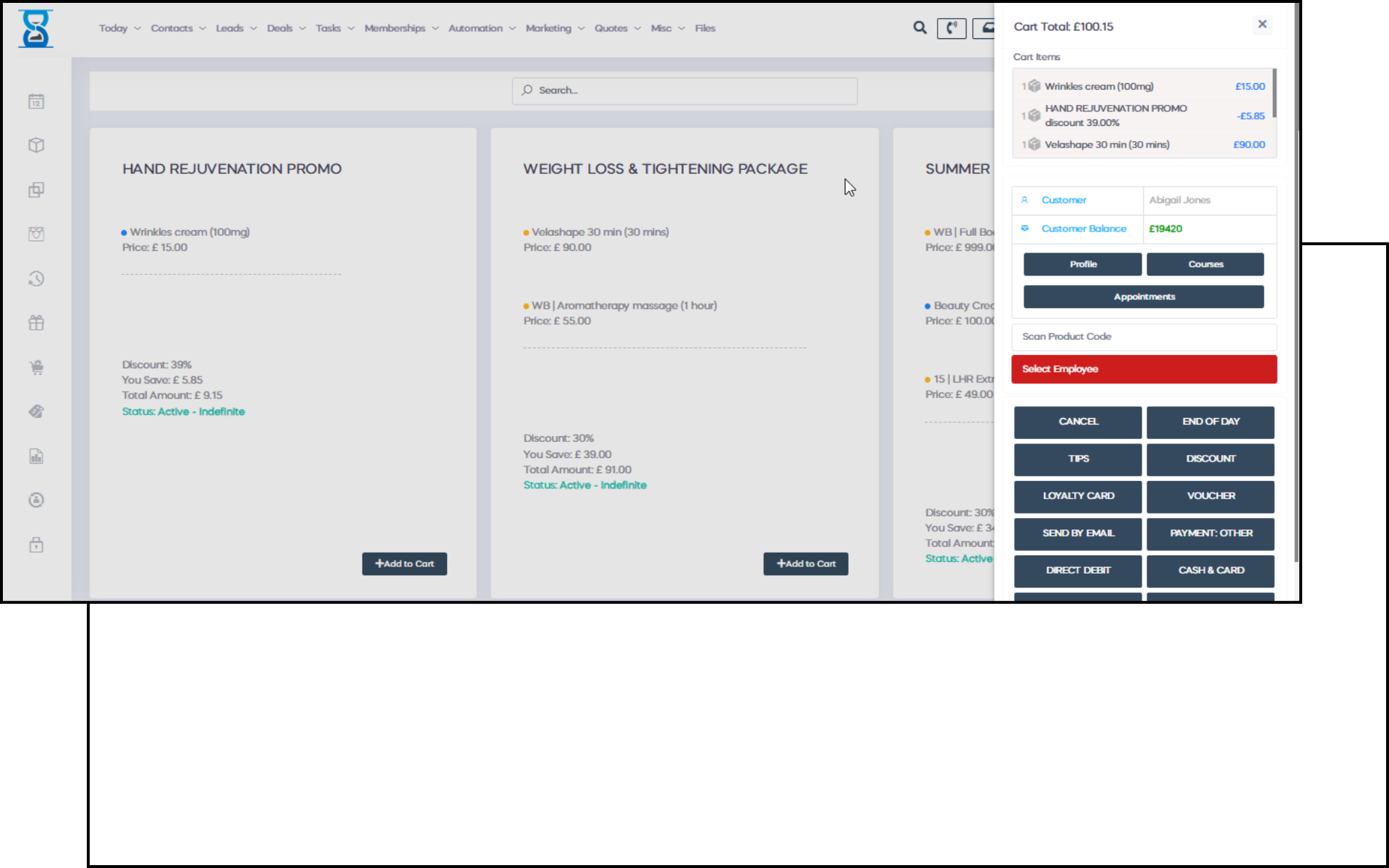
Task: Expand the Marketing dropdown menu
Action: [x=555, y=28]
